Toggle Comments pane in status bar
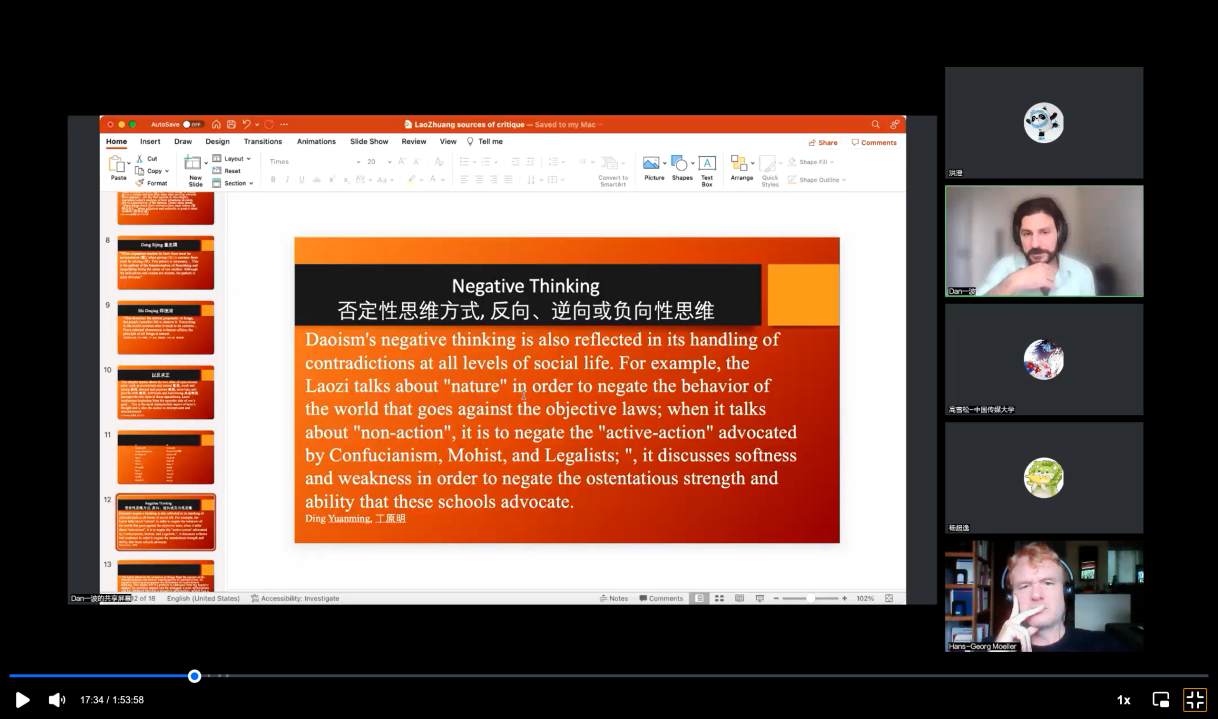Image resolution: width=1218 pixels, height=719 pixels. coord(661,598)
